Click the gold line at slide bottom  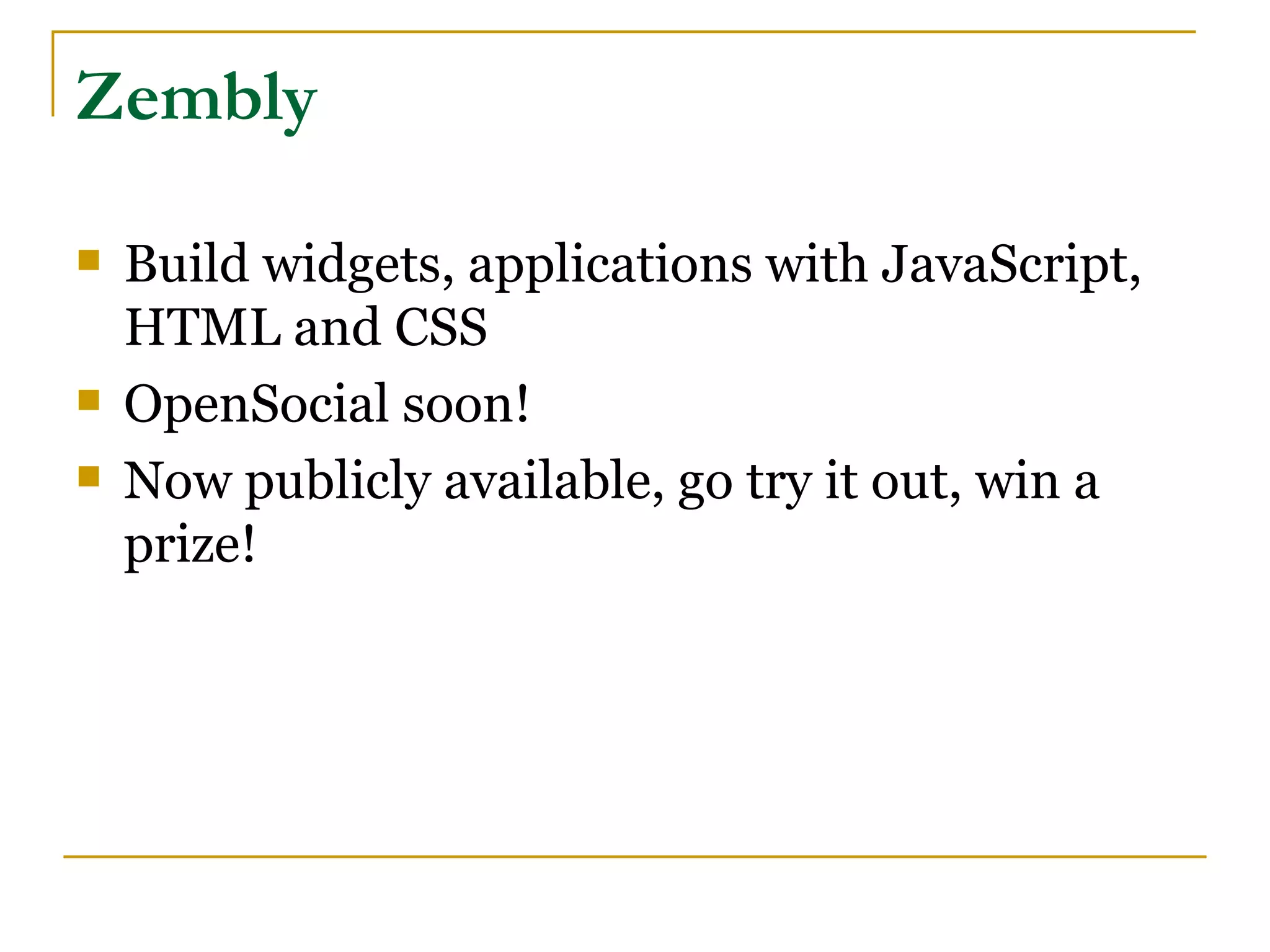[x=635, y=857]
